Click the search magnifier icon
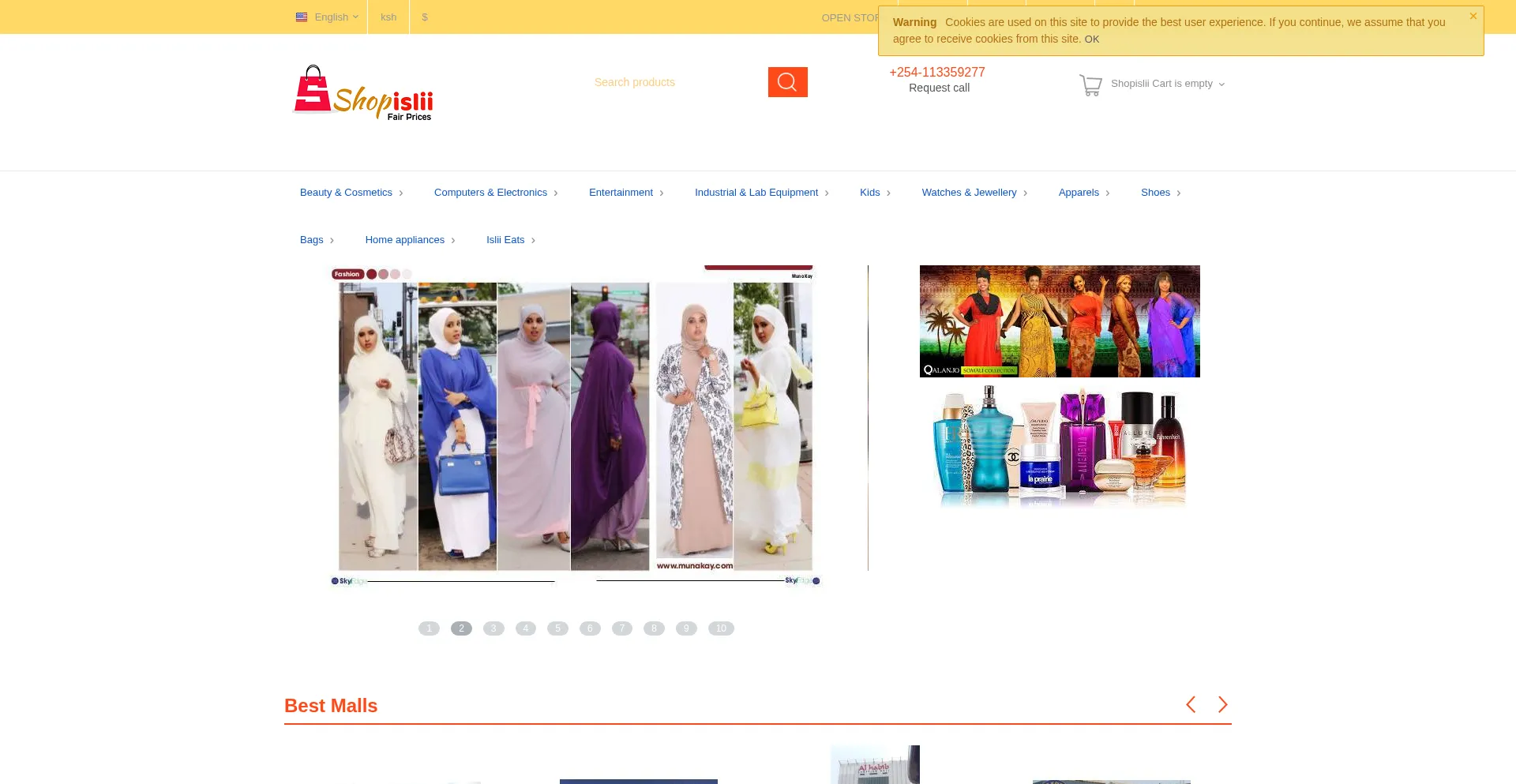 pyautogui.click(x=786, y=81)
